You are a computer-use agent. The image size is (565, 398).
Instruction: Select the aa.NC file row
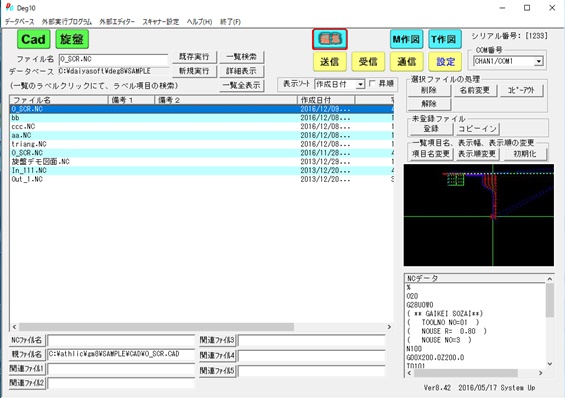pyautogui.click(x=202, y=135)
